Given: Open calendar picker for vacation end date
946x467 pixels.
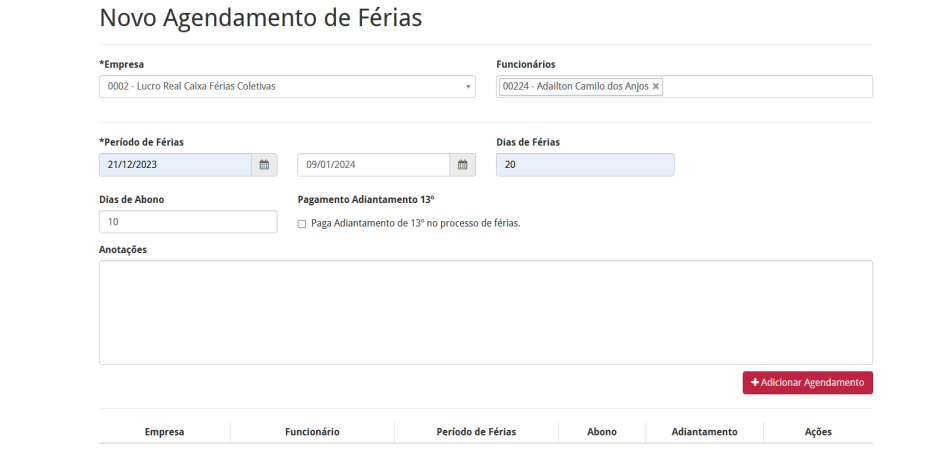Looking at the screenshot, I should tap(462, 165).
